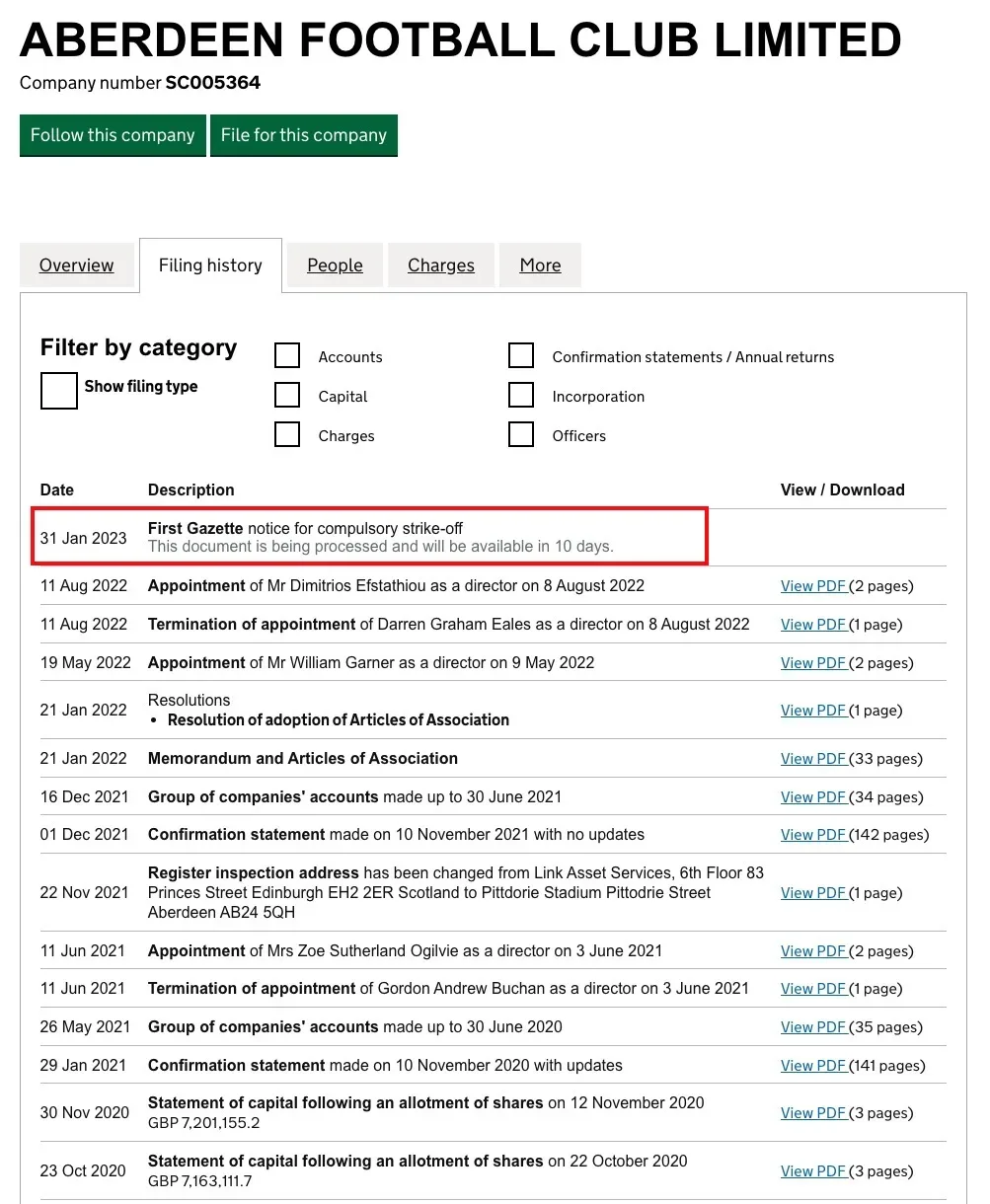
Task: Tick the Charges filter checkbox
Action: [x=287, y=435]
